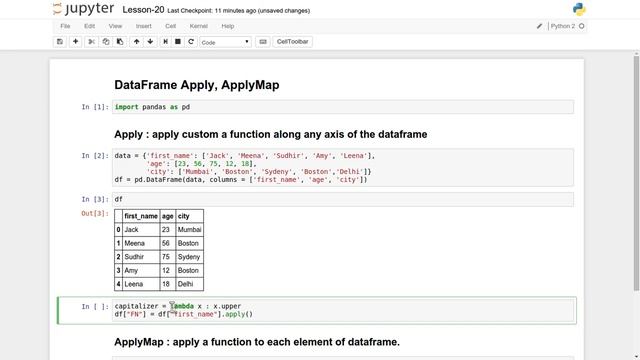Click into the import pandas cell
Viewport: 640px width, 360px height.
(343, 107)
